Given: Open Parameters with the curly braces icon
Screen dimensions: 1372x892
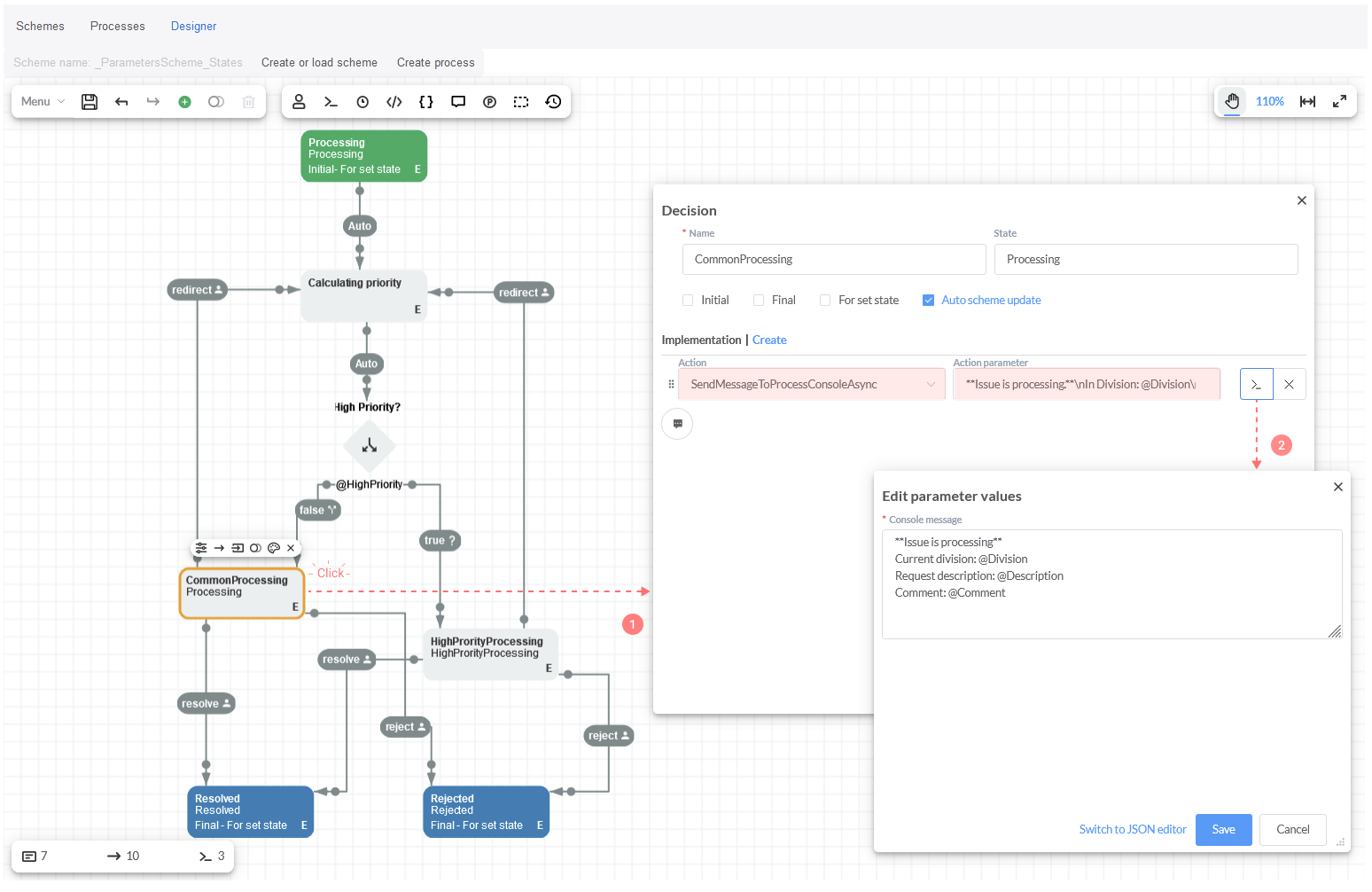Looking at the screenshot, I should click(426, 102).
